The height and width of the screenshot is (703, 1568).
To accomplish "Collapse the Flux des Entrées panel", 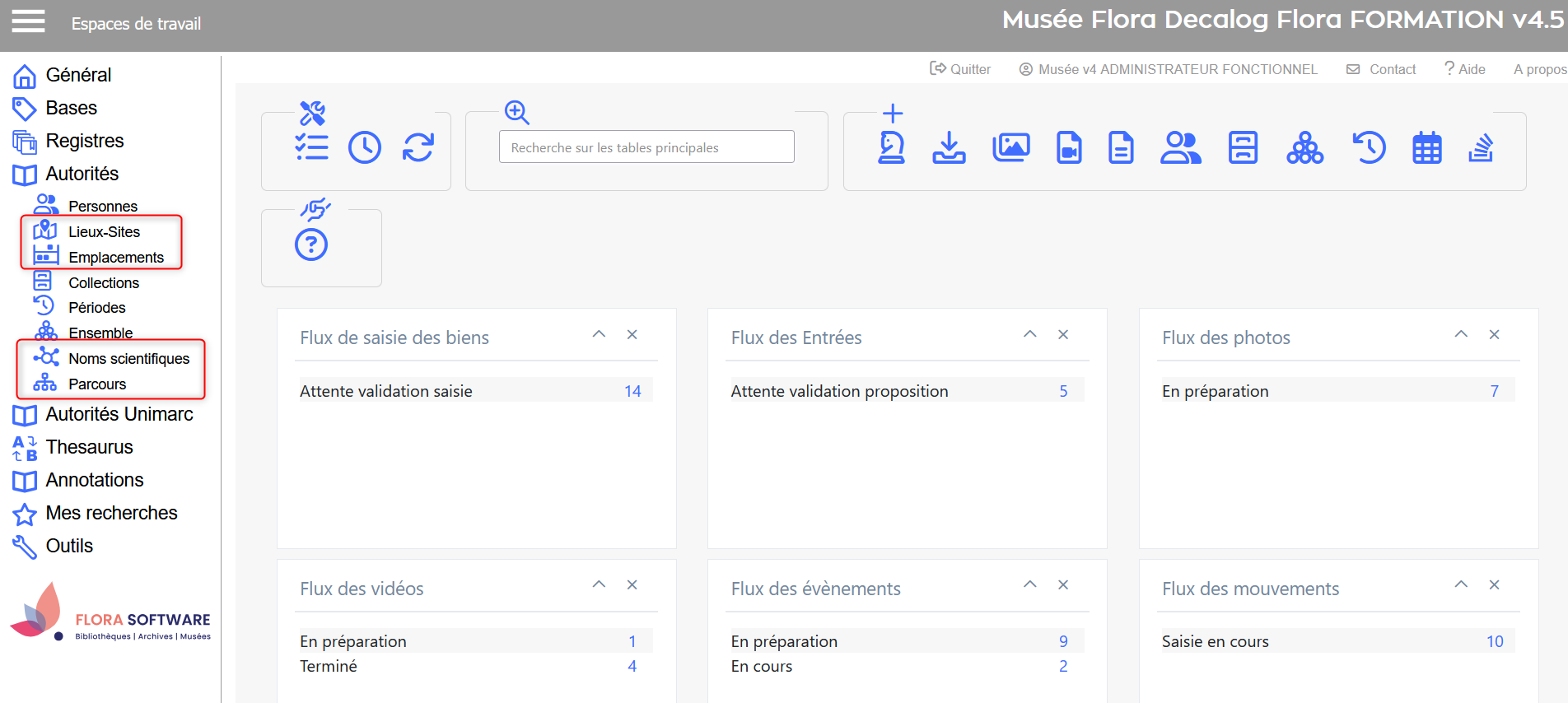I will (x=1029, y=334).
